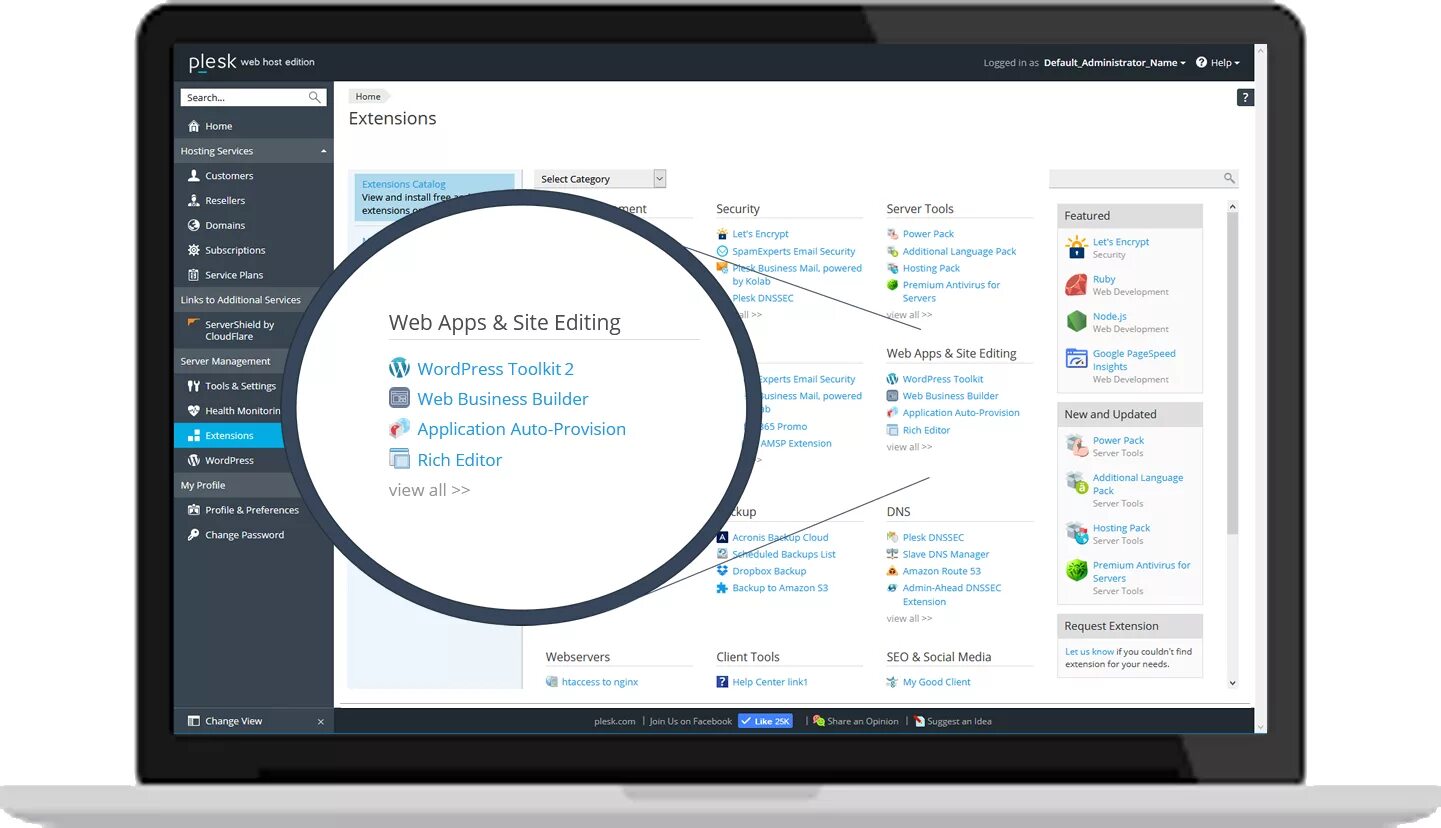This screenshot has width=1441, height=828.
Task: Click view all under Web Apps & Site Editing
Action: [x=909, y=447]
